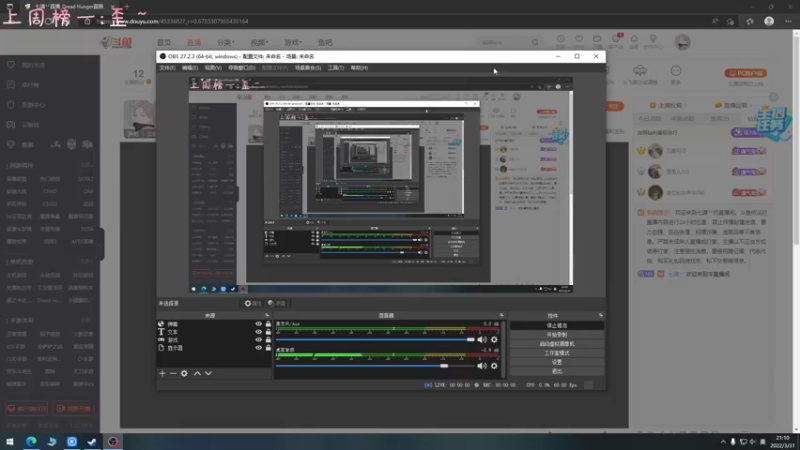Mute the desktop audio speaker icon
This screenshot has width=800, height=450.
tap(482, 366)
